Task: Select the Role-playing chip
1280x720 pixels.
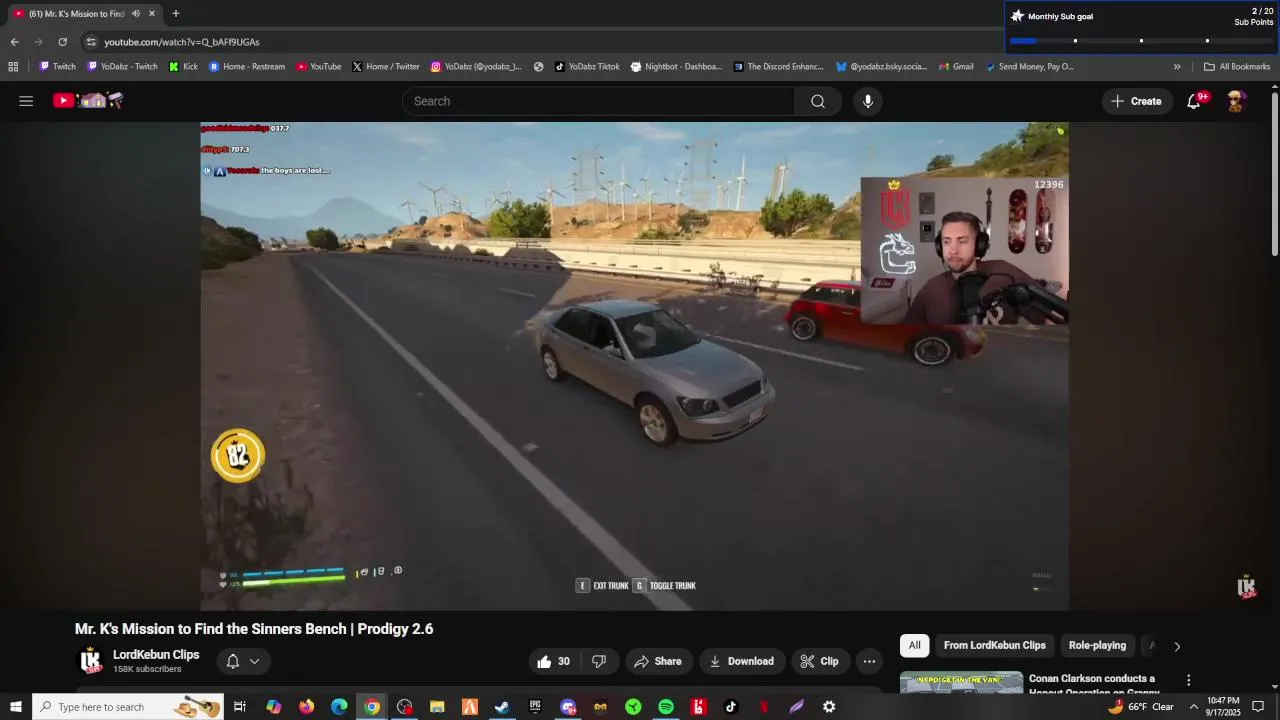Action: pos(1097,646)
